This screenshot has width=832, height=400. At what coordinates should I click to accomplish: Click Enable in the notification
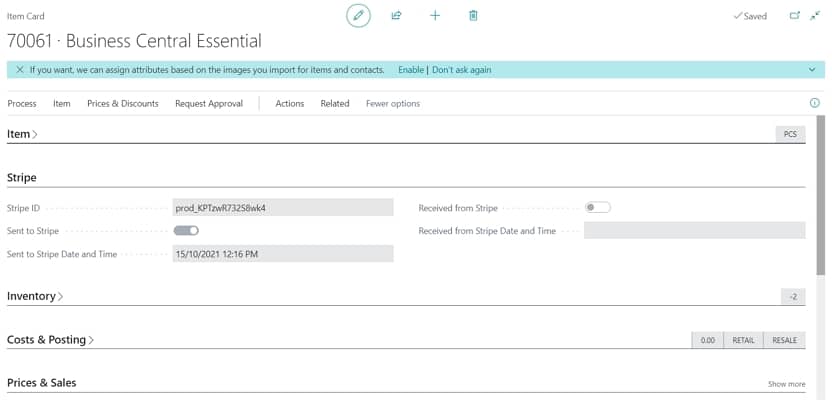tap(411, 69)
